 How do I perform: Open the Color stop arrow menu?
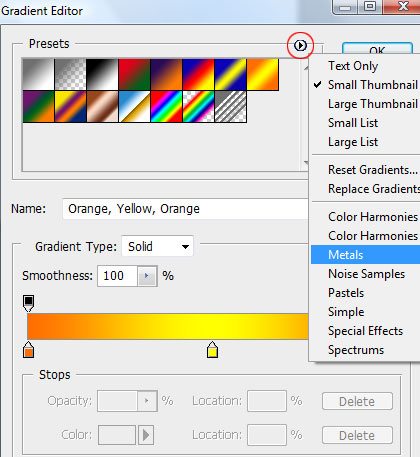click(146, 435)
